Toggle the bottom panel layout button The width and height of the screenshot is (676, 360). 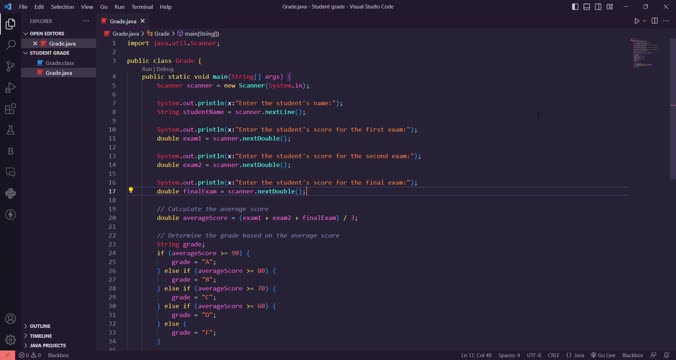(x=587, y=7)
